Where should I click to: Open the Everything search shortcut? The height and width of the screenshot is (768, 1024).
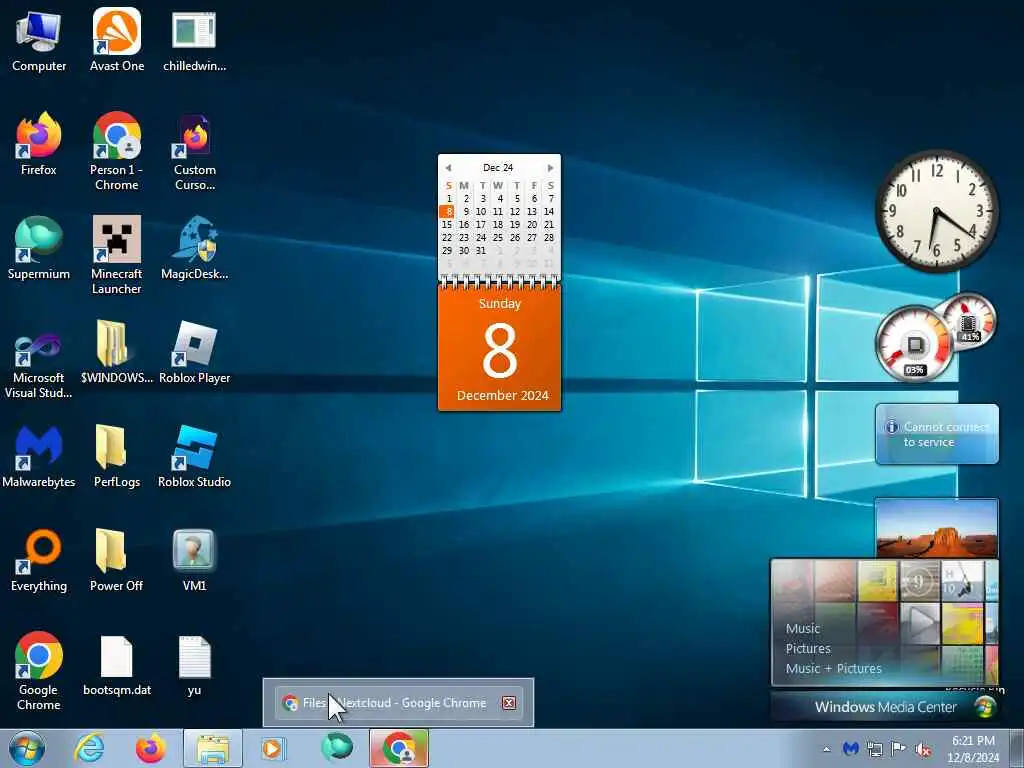(39, 560)
